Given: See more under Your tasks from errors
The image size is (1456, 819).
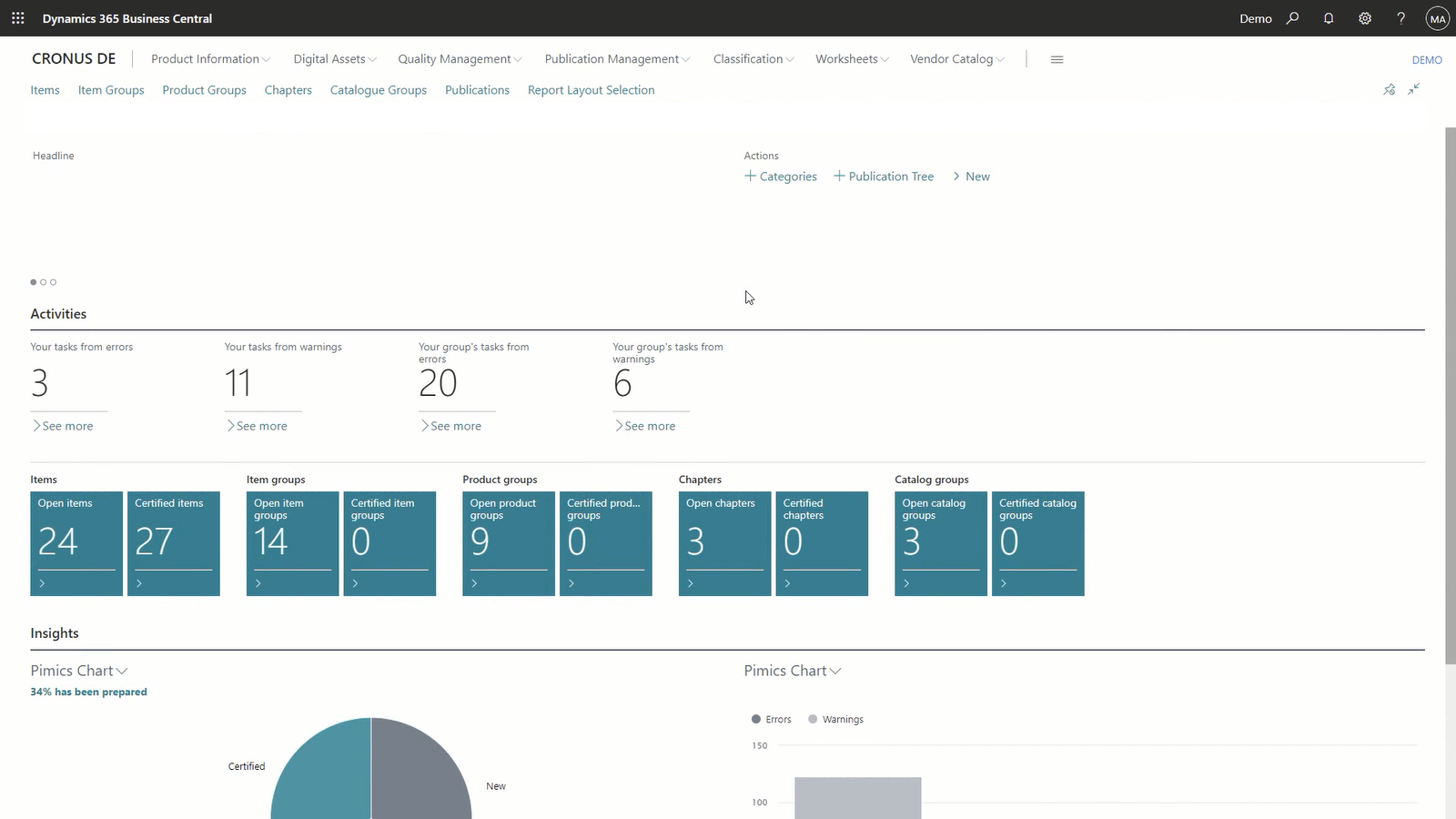Looking at the screenshot, I should coord(63,426).
